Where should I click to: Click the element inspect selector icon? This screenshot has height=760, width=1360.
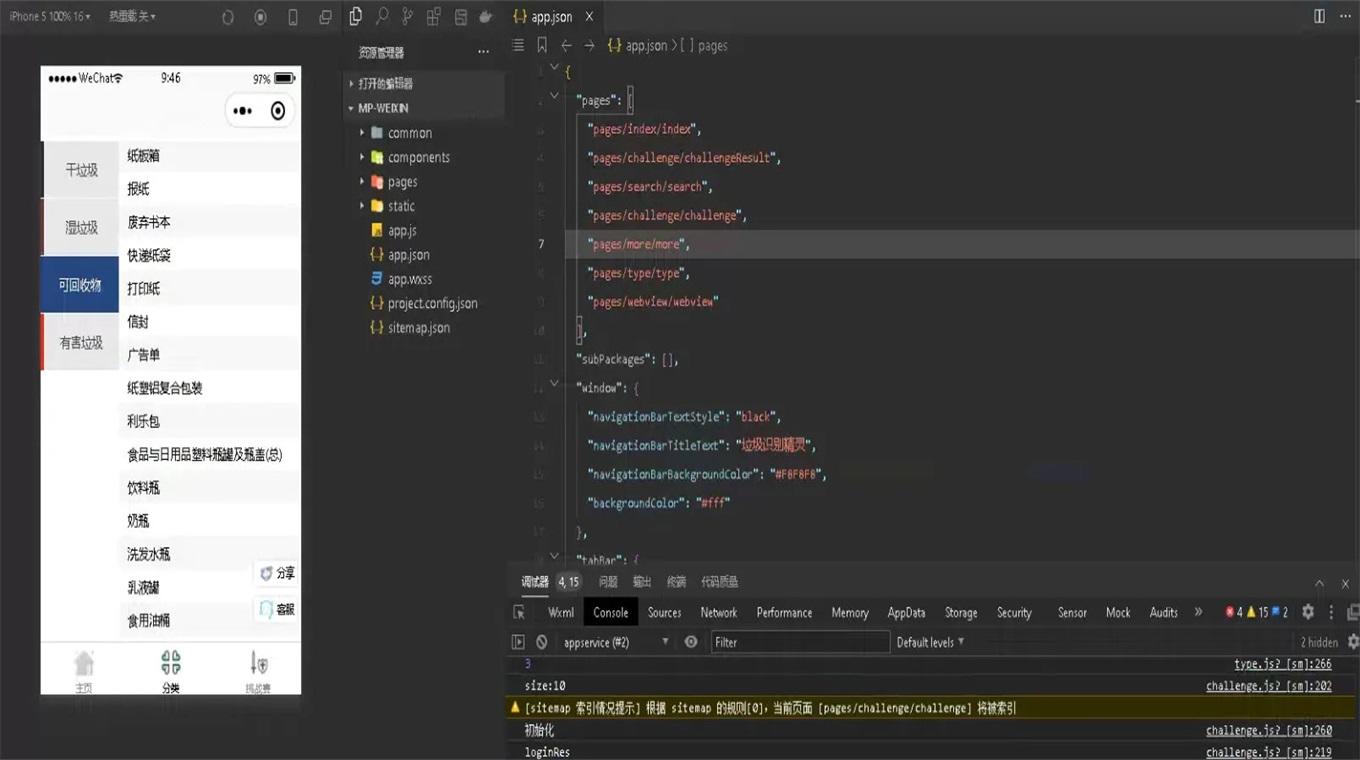coord(519,612)
